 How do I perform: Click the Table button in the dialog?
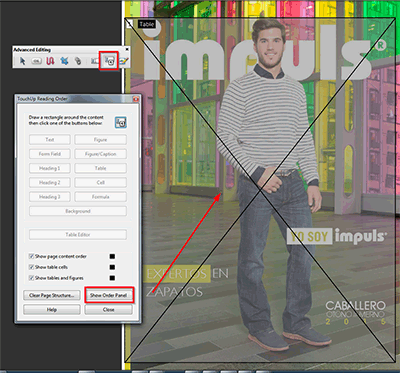point(100,168)
